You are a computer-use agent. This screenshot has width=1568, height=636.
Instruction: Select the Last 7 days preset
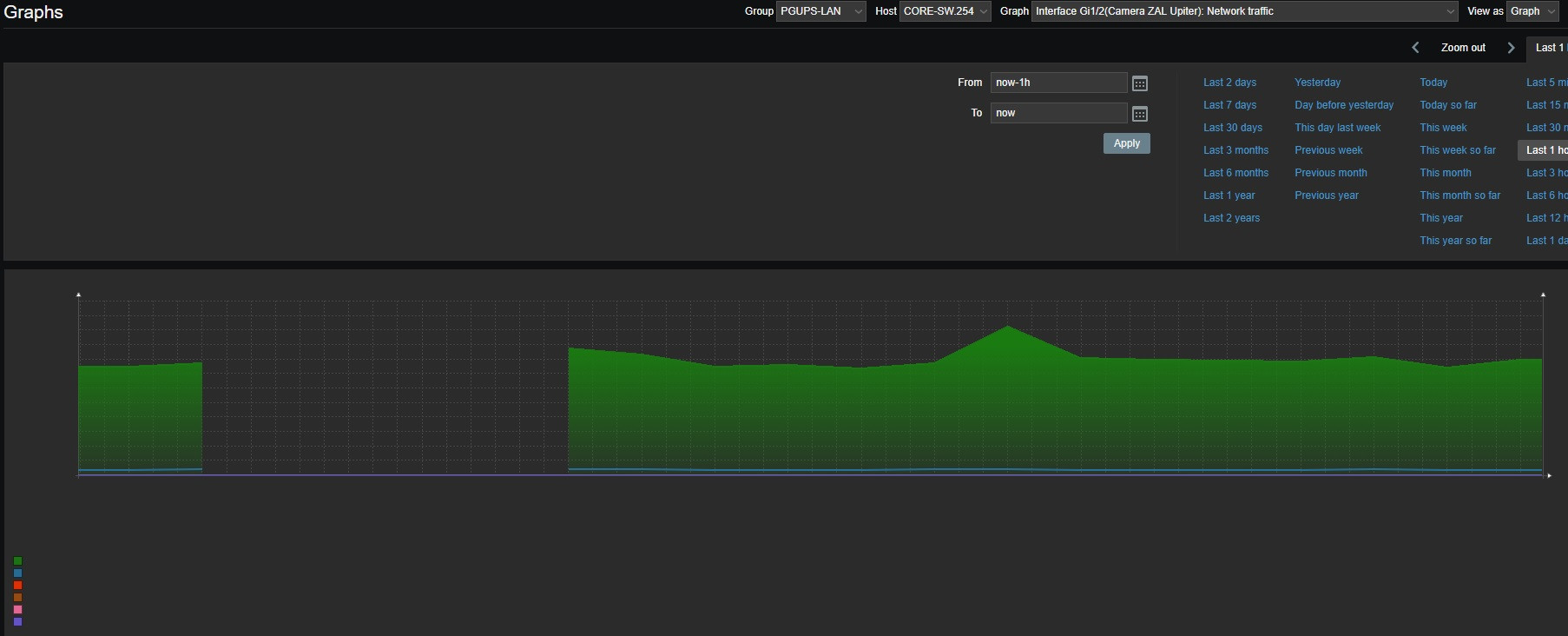1229,105
